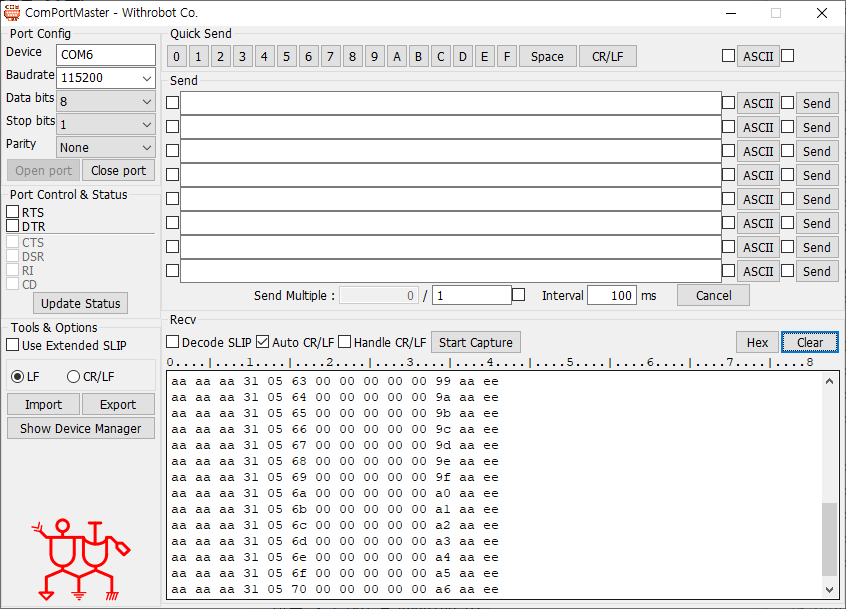This screenshot has height=609, width=846.
Task: Click the Device COM6 input field
Action: click(x=105, y=55)
